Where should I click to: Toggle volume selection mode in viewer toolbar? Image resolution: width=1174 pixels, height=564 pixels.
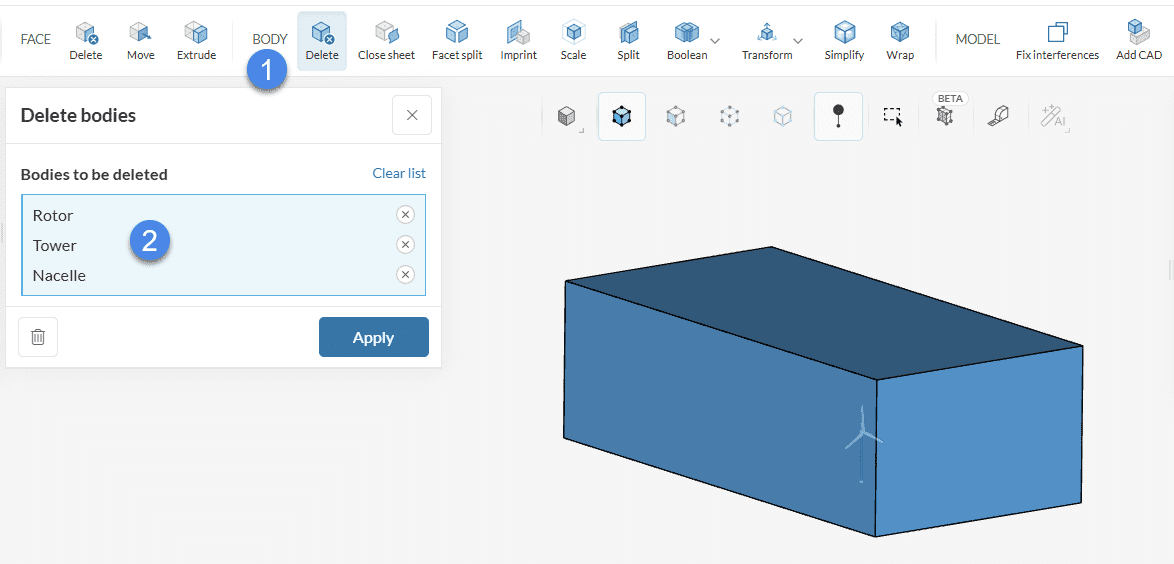coord(622,117)
